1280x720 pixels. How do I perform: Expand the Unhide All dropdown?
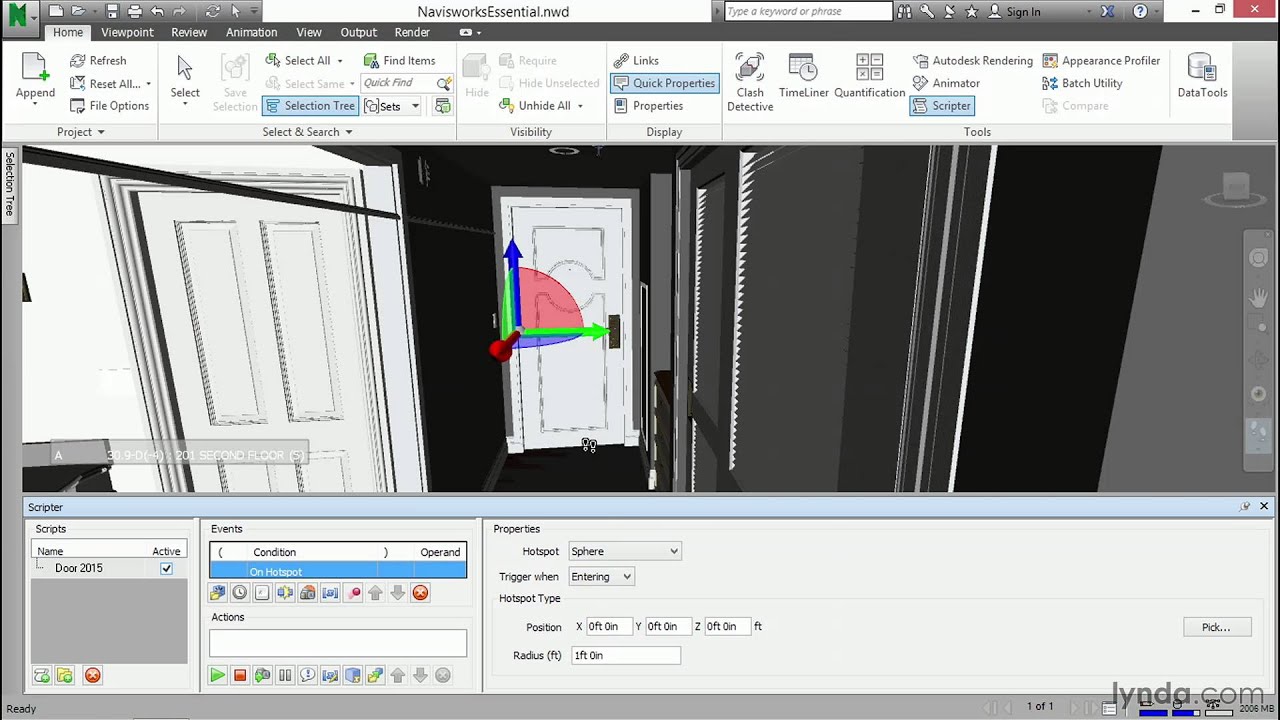coord(580,106)
